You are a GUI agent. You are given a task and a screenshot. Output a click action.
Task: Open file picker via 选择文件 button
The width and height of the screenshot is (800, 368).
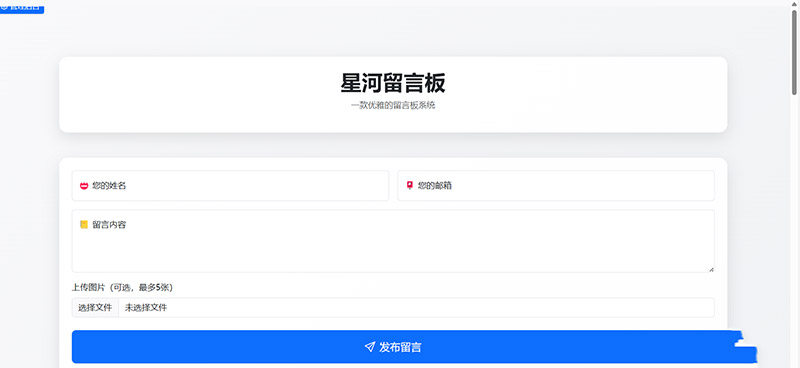(95, 308)
